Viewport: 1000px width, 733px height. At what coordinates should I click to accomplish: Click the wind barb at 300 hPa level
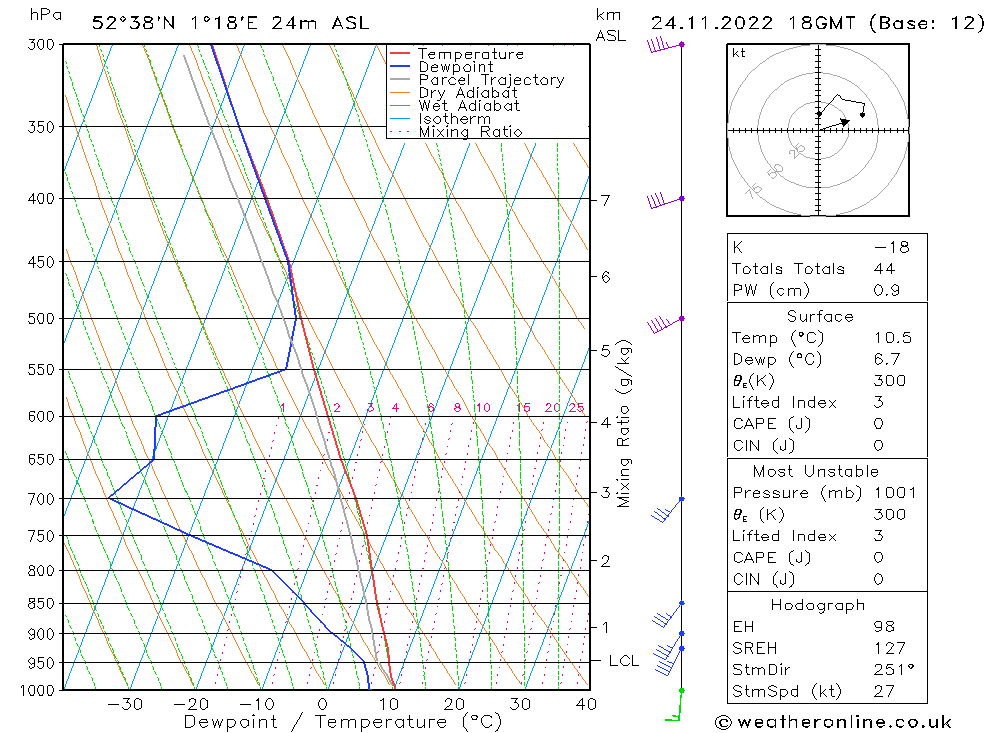pos(665,45)
